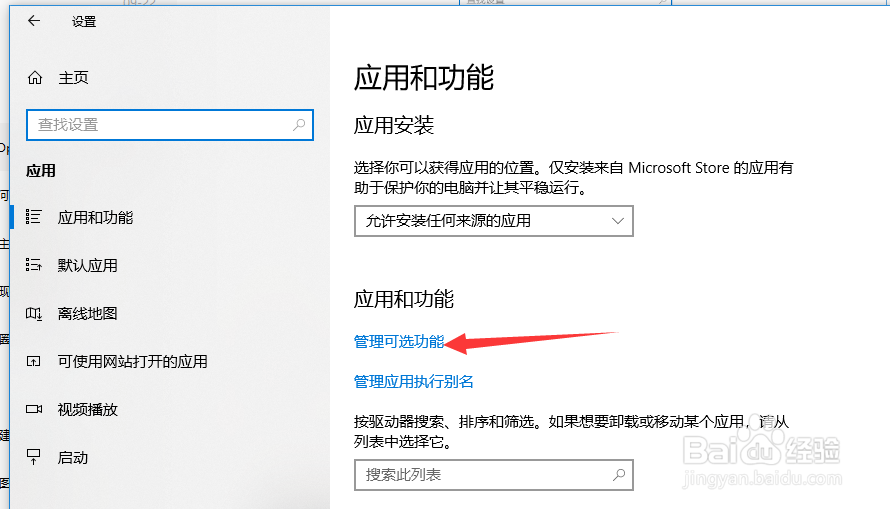Expand the 允许安装任何来源的应用 dropdown
Viewport: 890px width, 509px height.
(x=494, y=221)
